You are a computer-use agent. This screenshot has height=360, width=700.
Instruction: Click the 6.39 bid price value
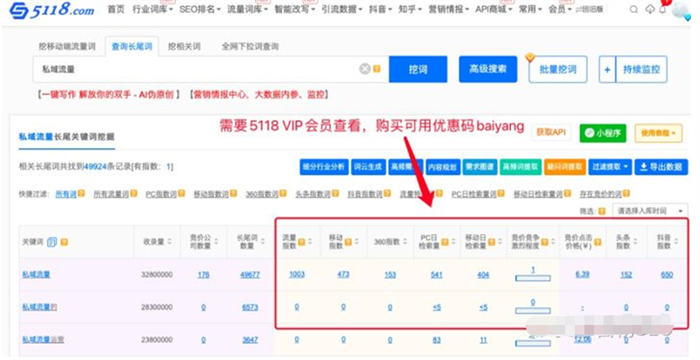coord(582,274)
